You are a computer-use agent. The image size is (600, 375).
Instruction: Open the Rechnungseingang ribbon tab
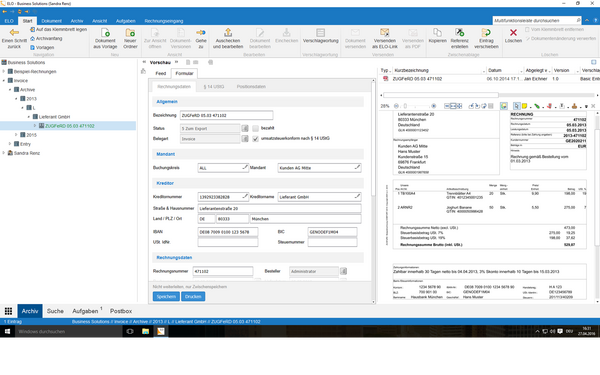[x=164, y=21]
